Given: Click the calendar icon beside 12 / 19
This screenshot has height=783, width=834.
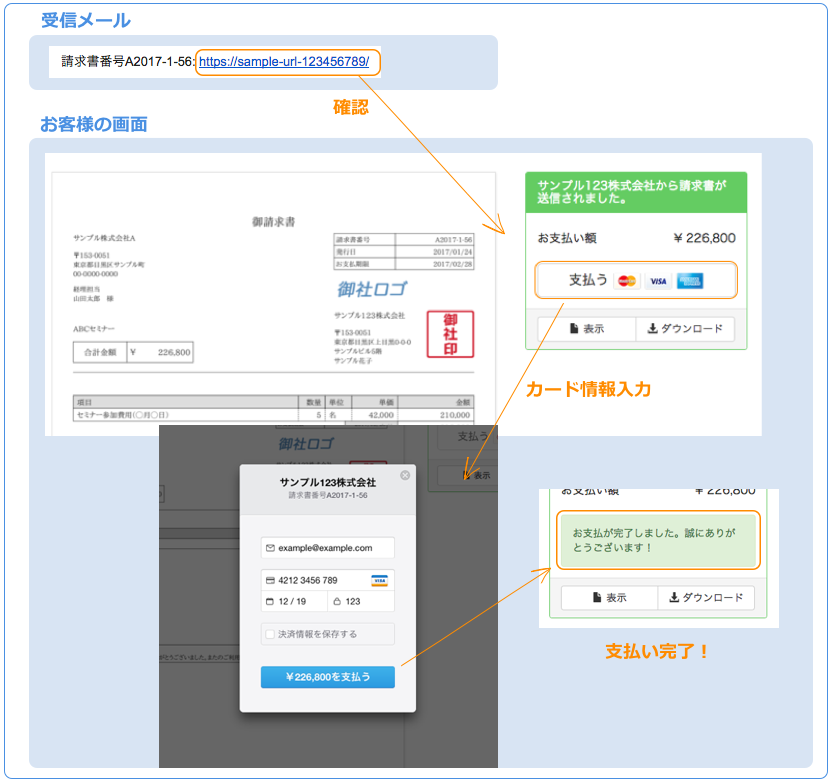Looking at the screenshot, I should 270,602.
